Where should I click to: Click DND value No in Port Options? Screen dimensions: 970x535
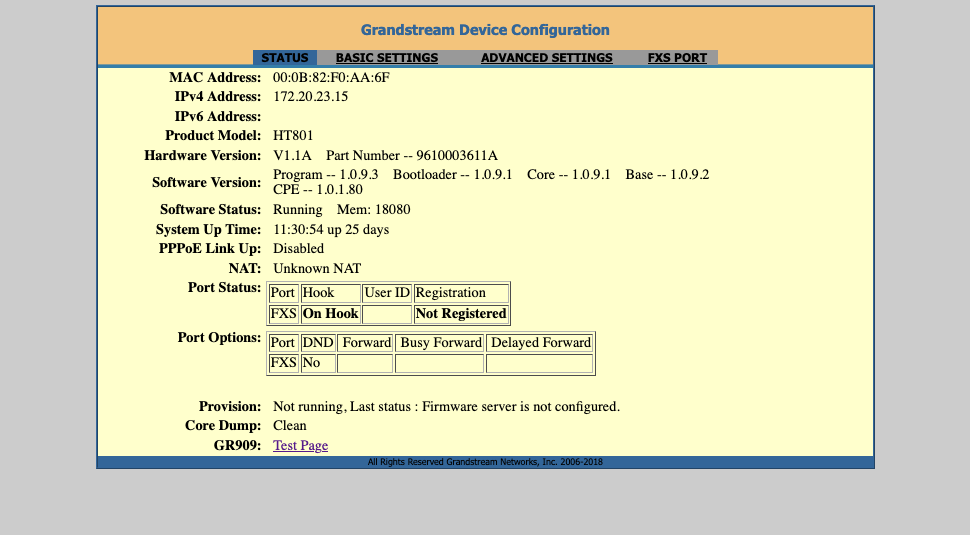(x=318, y=363)
